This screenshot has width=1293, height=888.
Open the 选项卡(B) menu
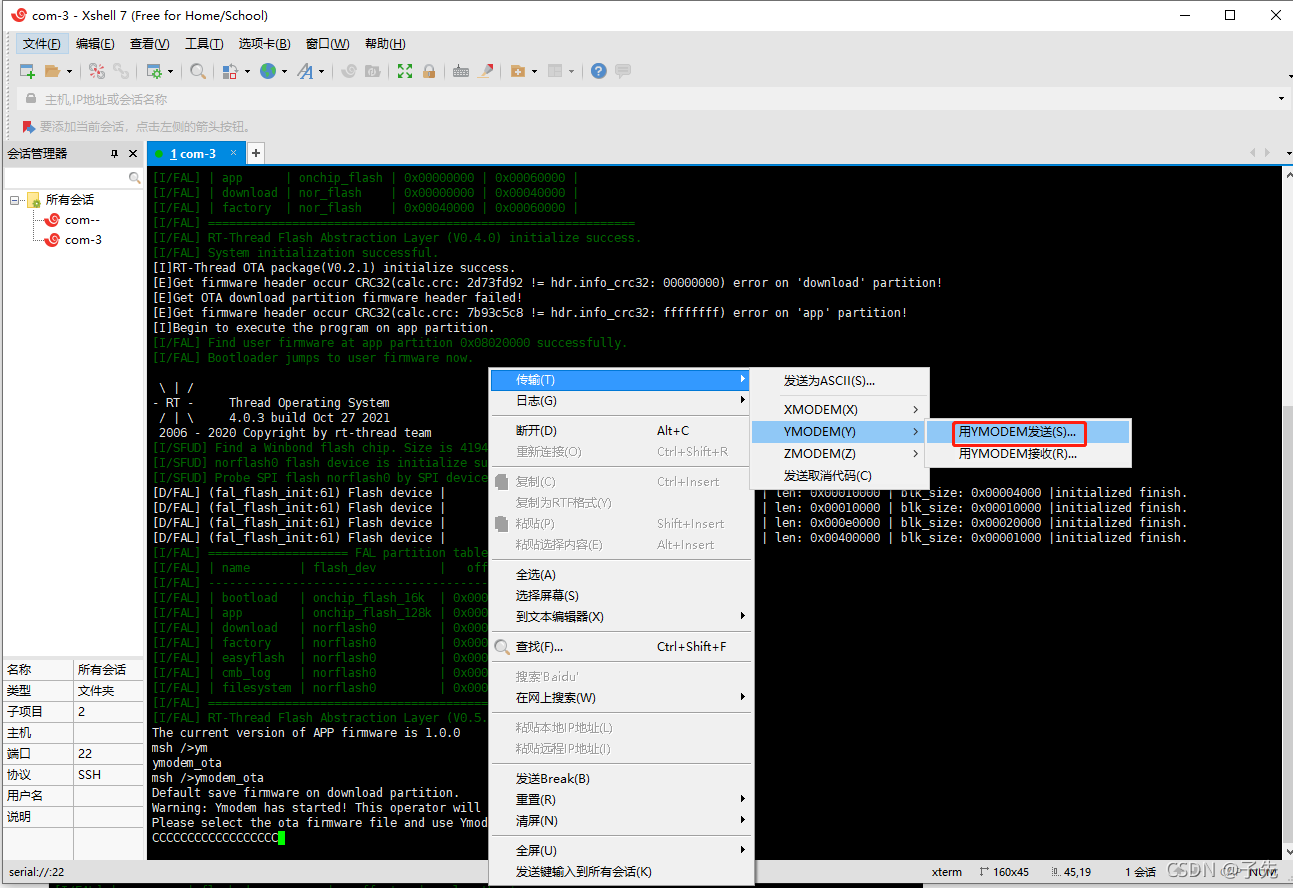(x=264, y=44)
